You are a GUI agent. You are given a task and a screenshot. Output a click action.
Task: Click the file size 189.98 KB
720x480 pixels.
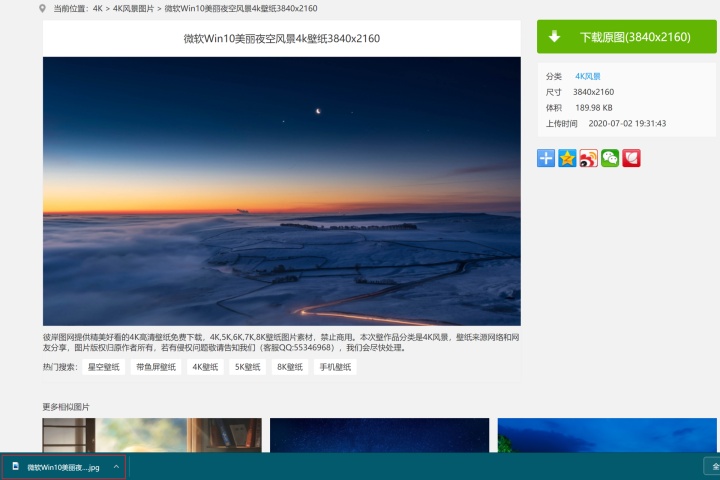(594, 108)
